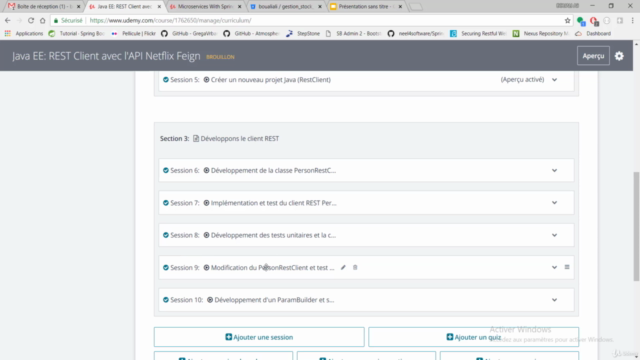Open the new tab button
This screenshot has width=640, height=360.
click(x=416, y=7)
